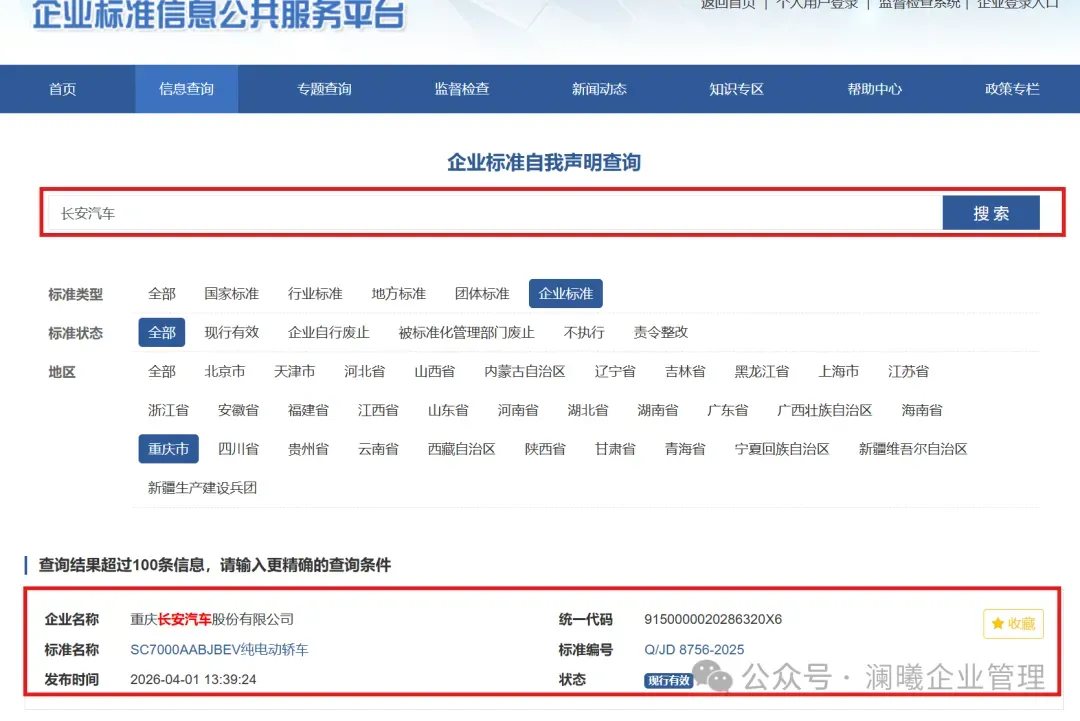Focus the search box containing 长安汽车

(x=495, y=213)
